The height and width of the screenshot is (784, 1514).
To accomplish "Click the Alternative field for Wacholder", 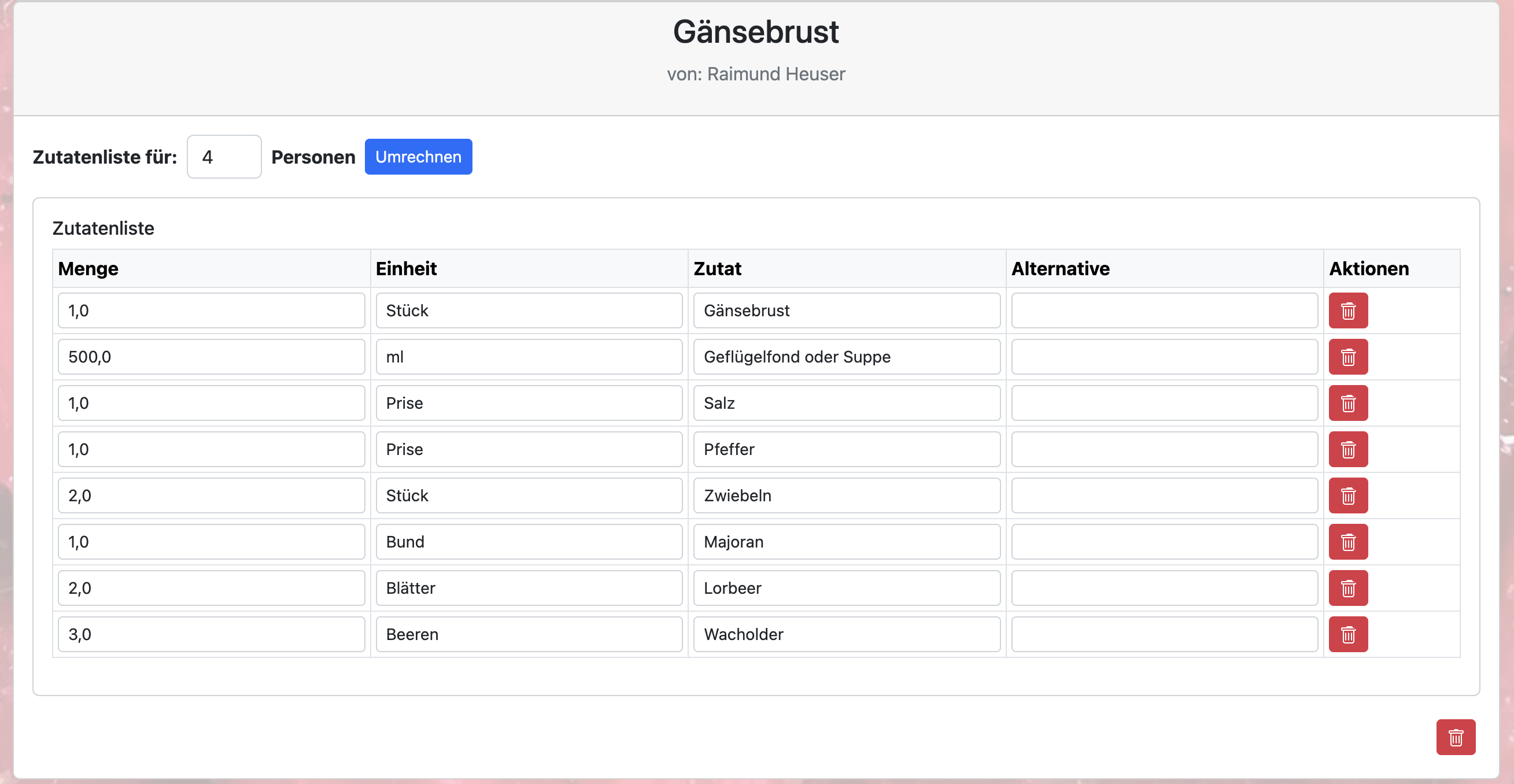I will click(x=1164, y=635).
